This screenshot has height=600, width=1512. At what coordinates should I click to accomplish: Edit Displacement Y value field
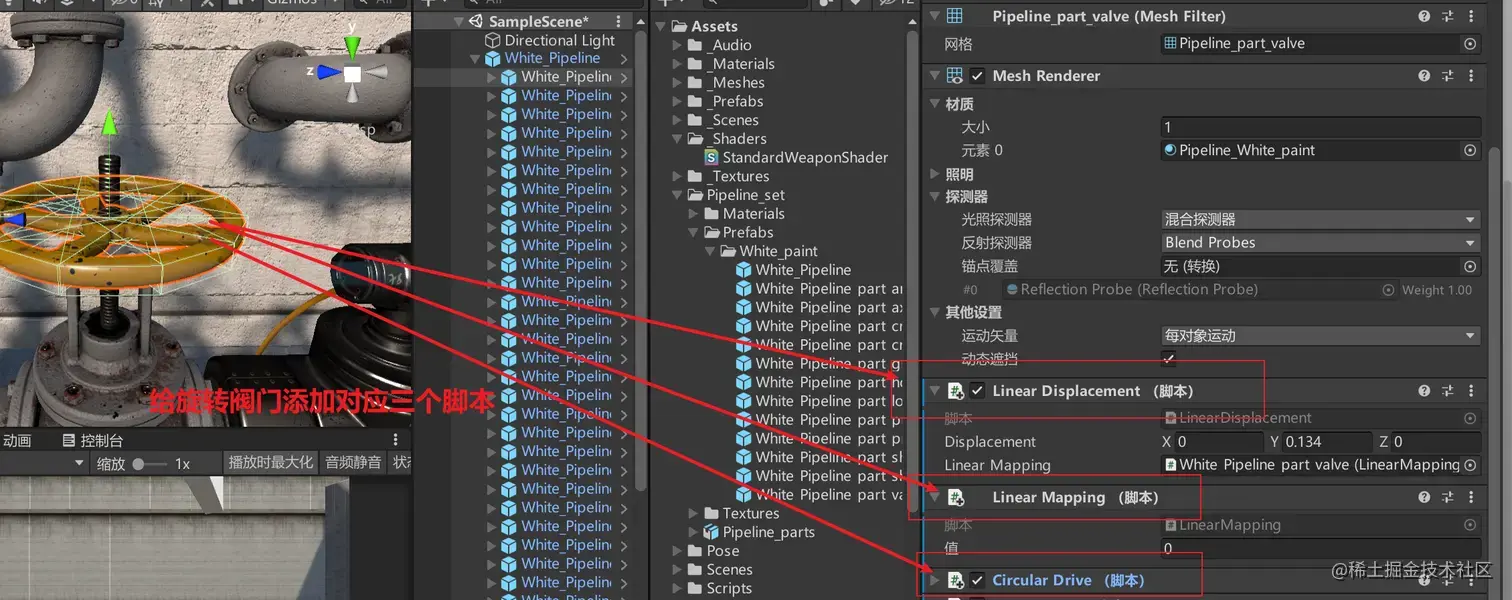[1327, 441]
